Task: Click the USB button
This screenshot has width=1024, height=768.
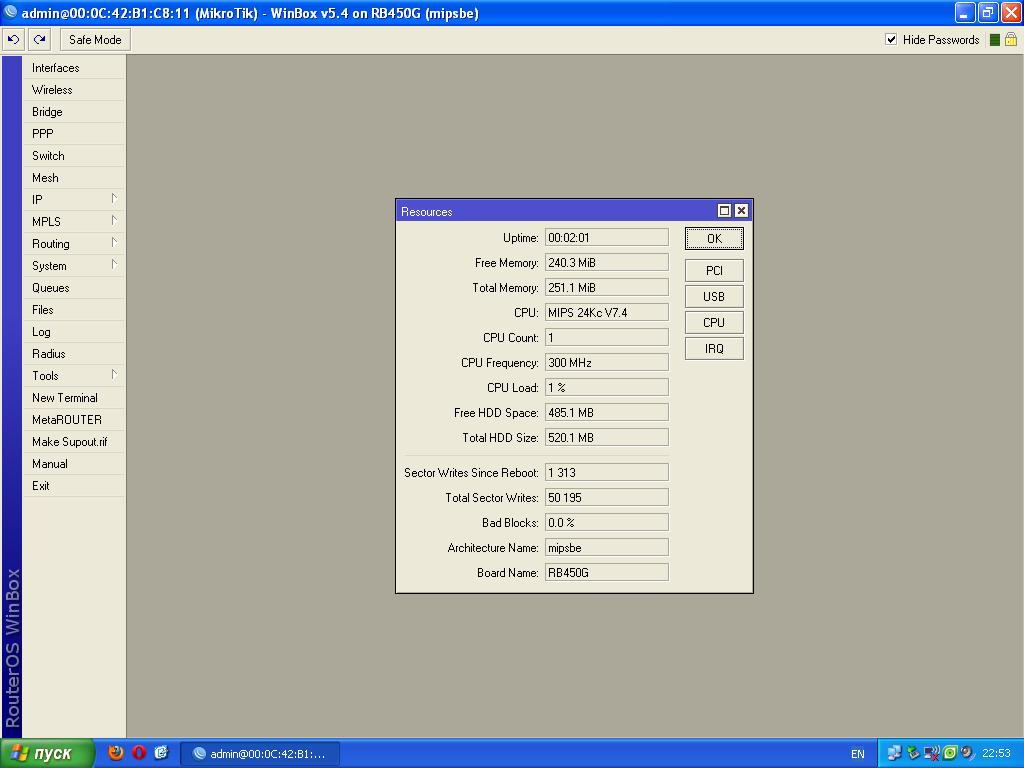Action: 714,296
